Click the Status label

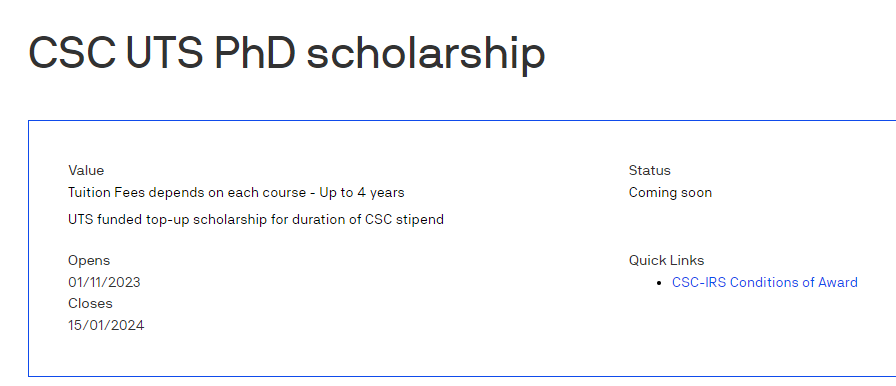point(649,170)
